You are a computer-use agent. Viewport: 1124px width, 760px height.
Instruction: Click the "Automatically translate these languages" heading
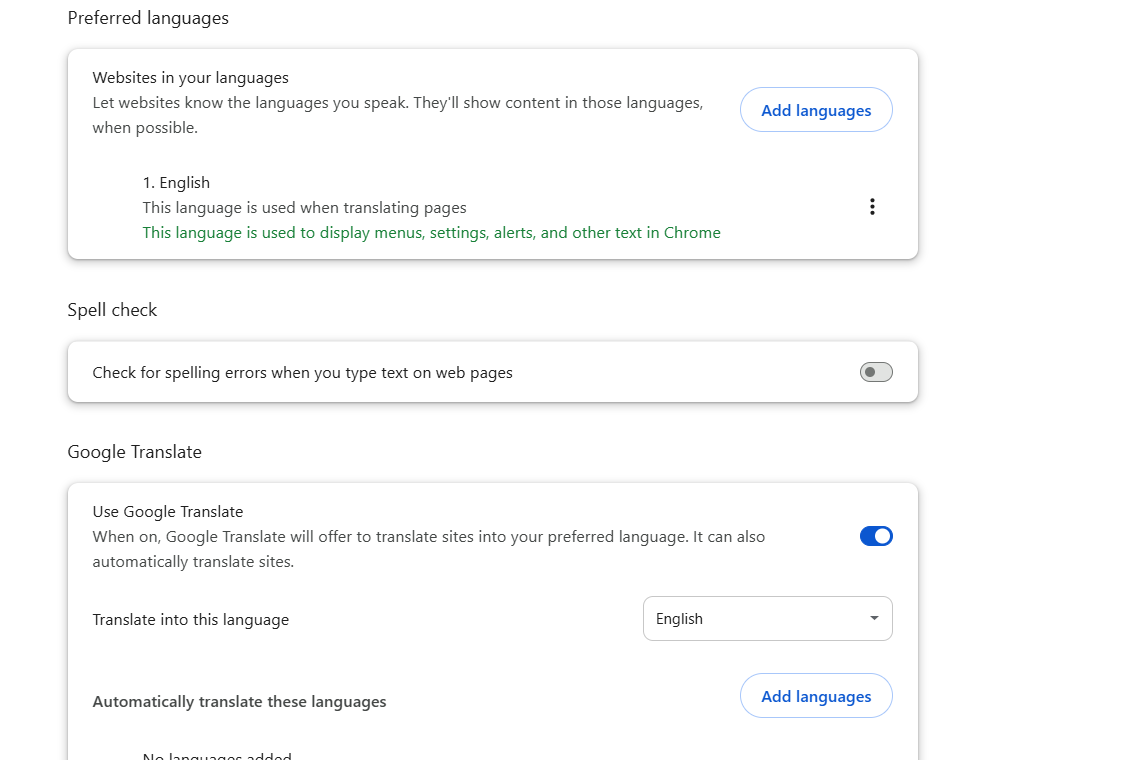(239, 702)
